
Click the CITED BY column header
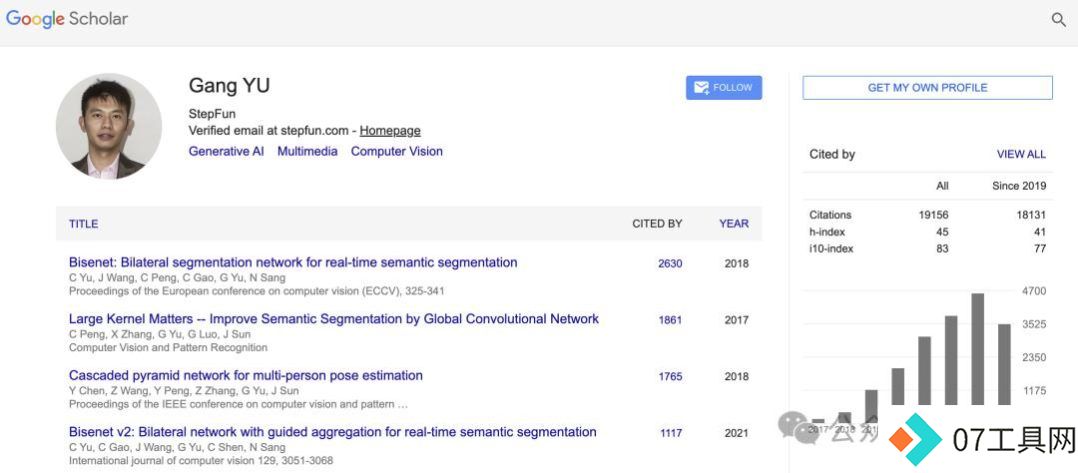click(x=657, y=224)
